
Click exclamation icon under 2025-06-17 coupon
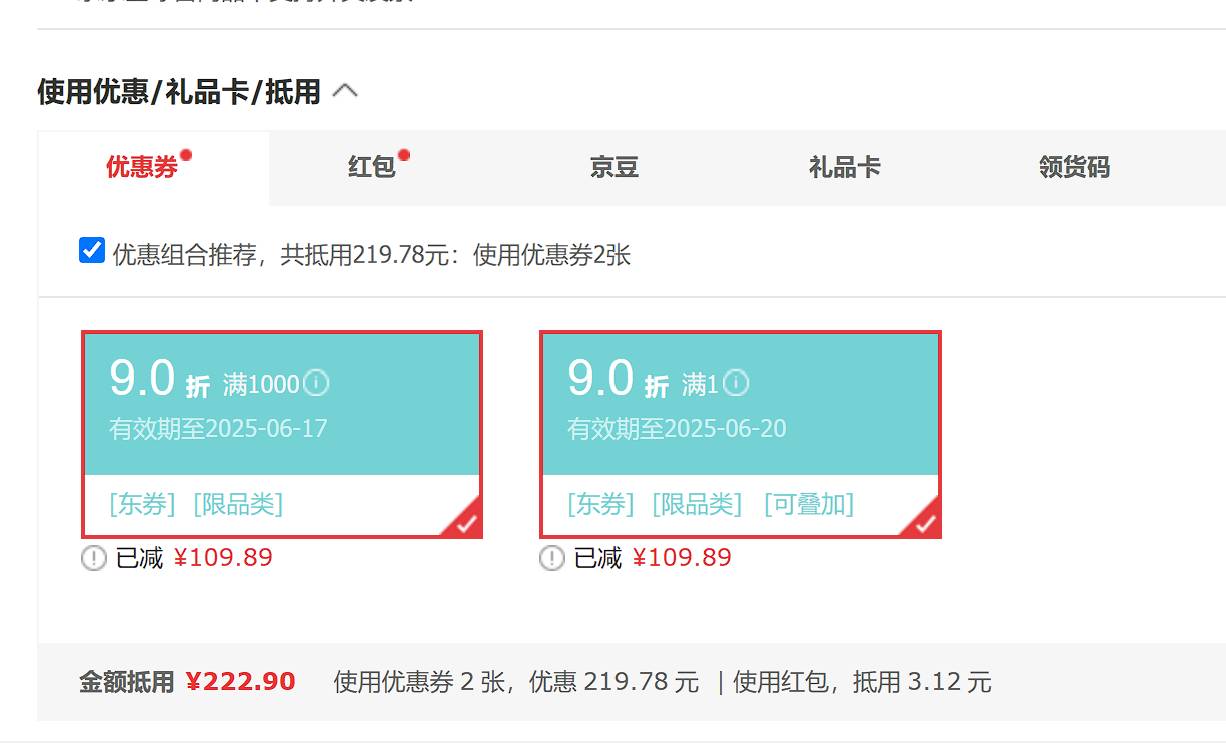point(93,558)
